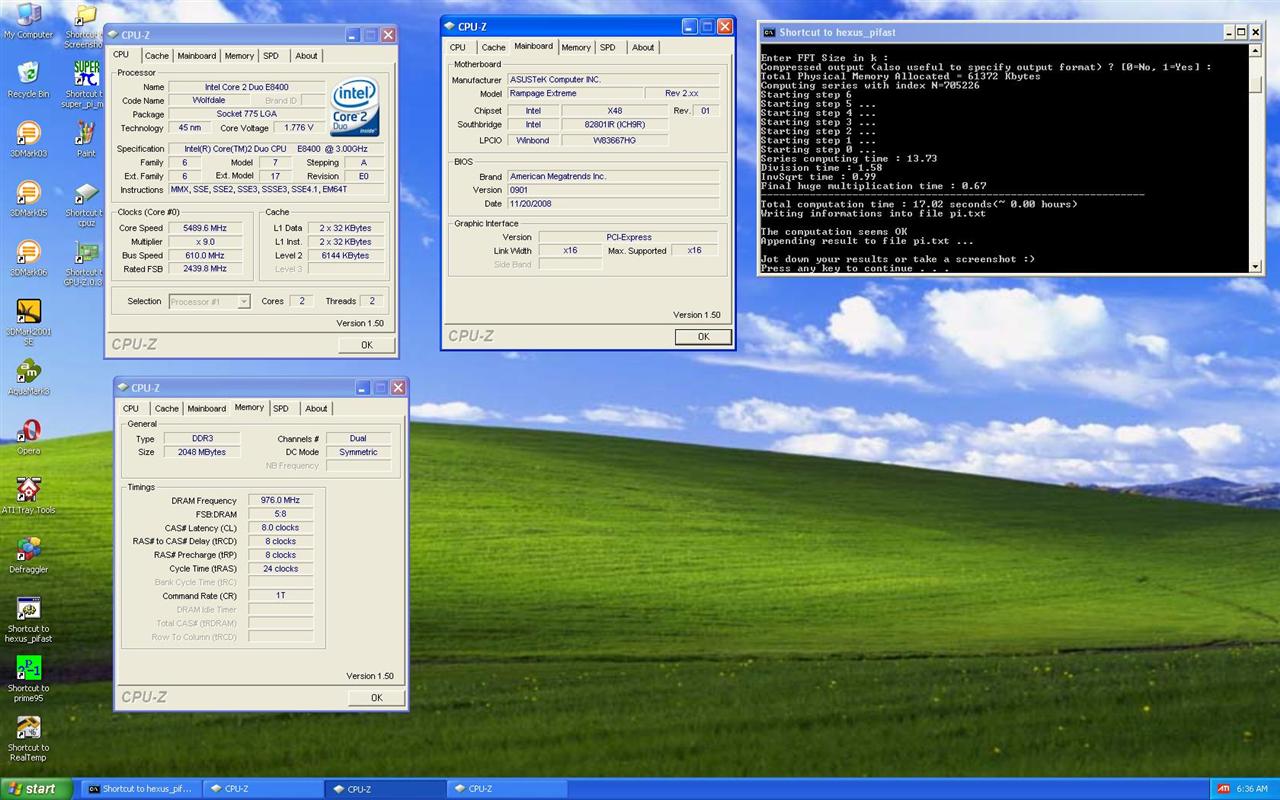1280x800 pixels.
Task: Click the BIOS date 11/20/2008 field
Action: point(612,204)
